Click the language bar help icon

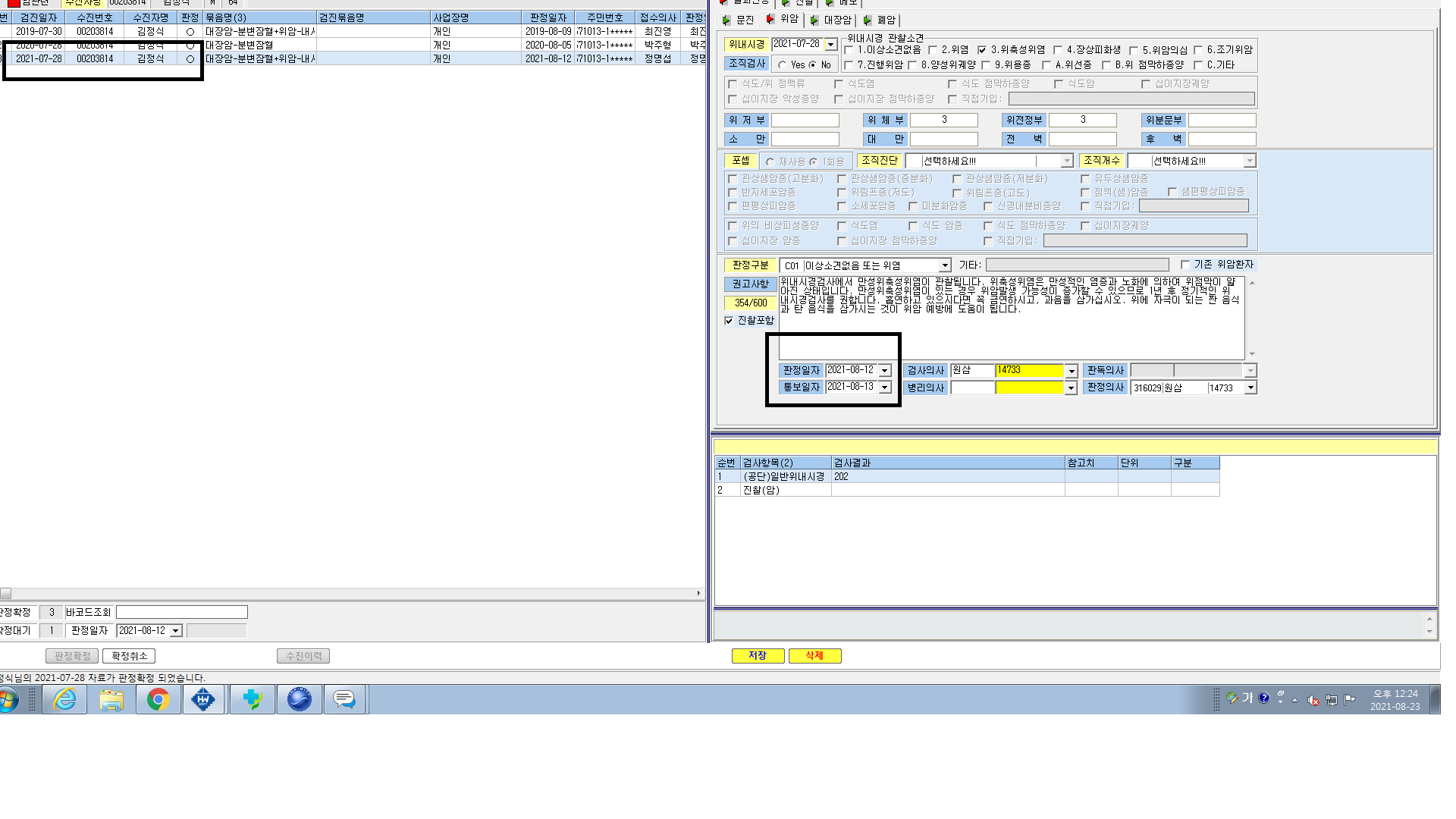point(1263,698)
